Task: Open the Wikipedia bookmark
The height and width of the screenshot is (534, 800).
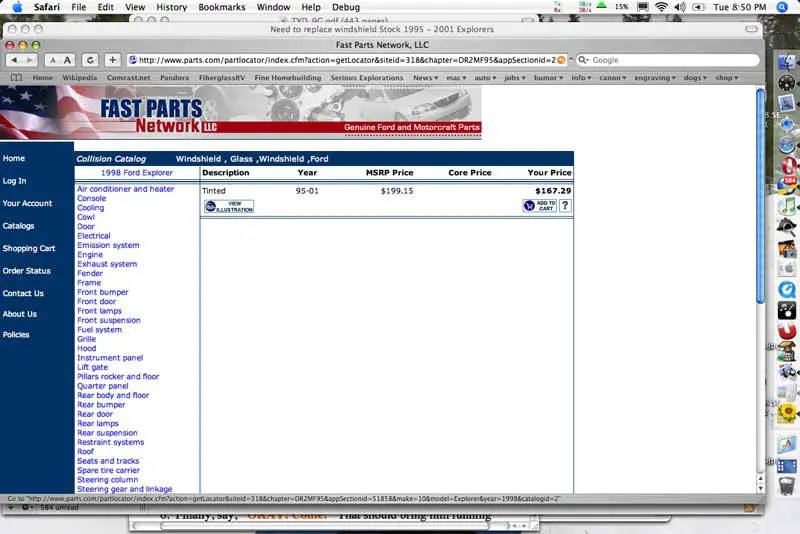Action: (80, 78)
